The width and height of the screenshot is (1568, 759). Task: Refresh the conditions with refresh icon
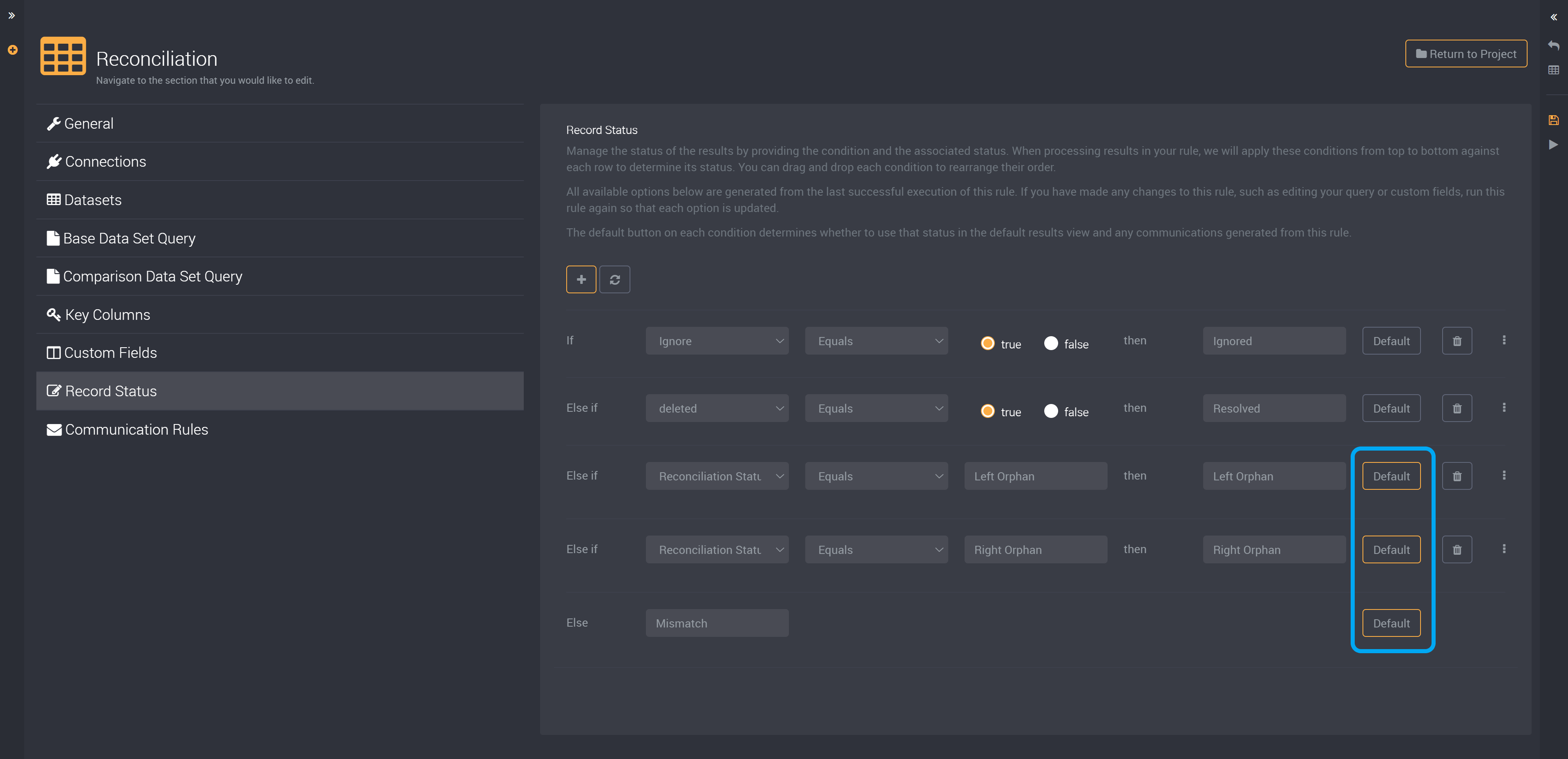pyautogui.click(x=614, y=279)
